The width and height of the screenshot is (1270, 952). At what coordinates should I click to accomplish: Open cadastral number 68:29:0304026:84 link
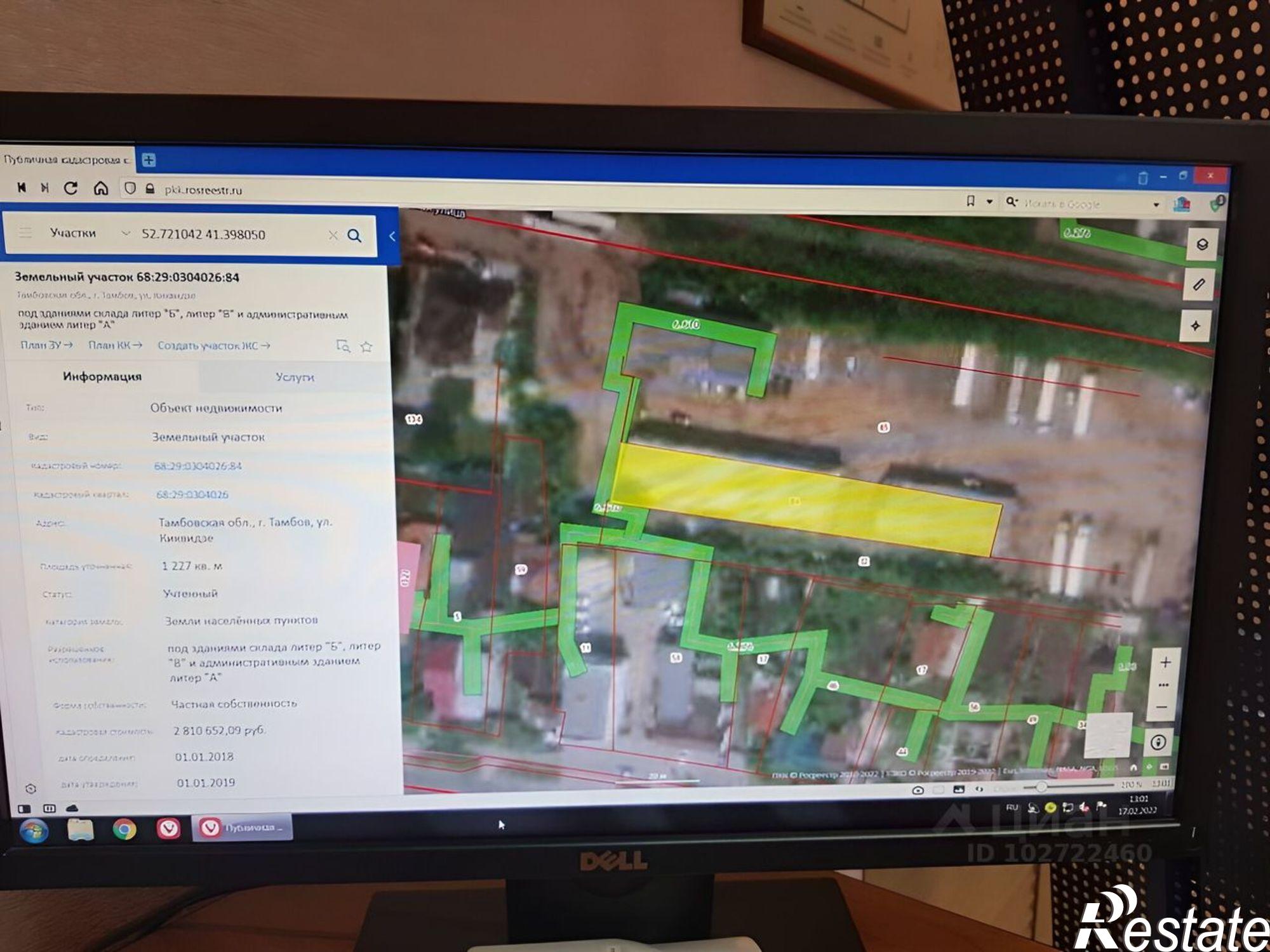click(197, 466)
